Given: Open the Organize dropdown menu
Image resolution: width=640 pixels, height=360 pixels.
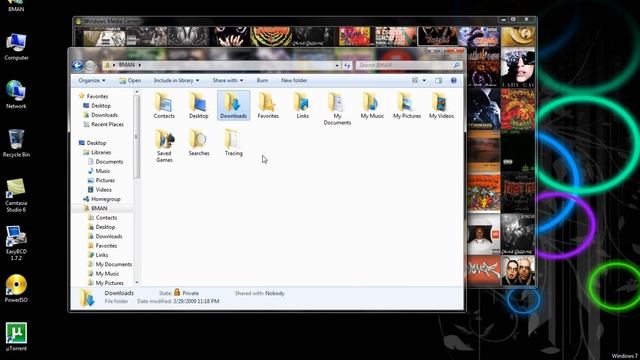Looking at the screenshot, I should [x=92, y=80].
